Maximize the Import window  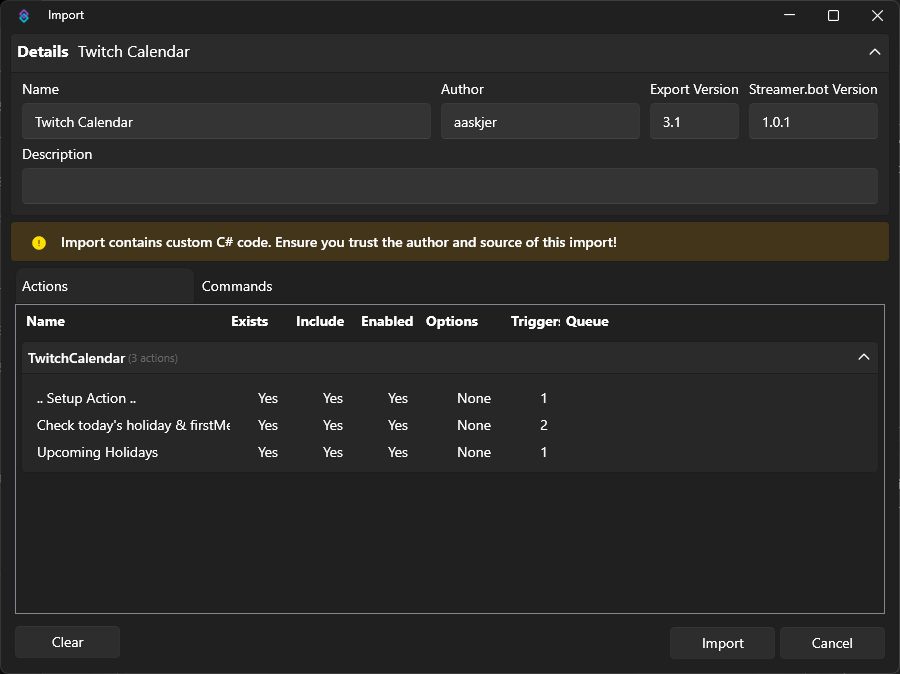click(x=833, y=15)
